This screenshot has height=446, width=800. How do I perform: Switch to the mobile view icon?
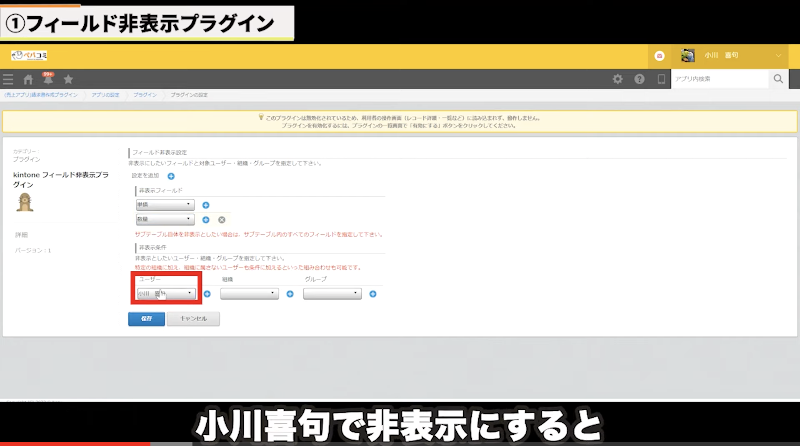tap(660, 79)
